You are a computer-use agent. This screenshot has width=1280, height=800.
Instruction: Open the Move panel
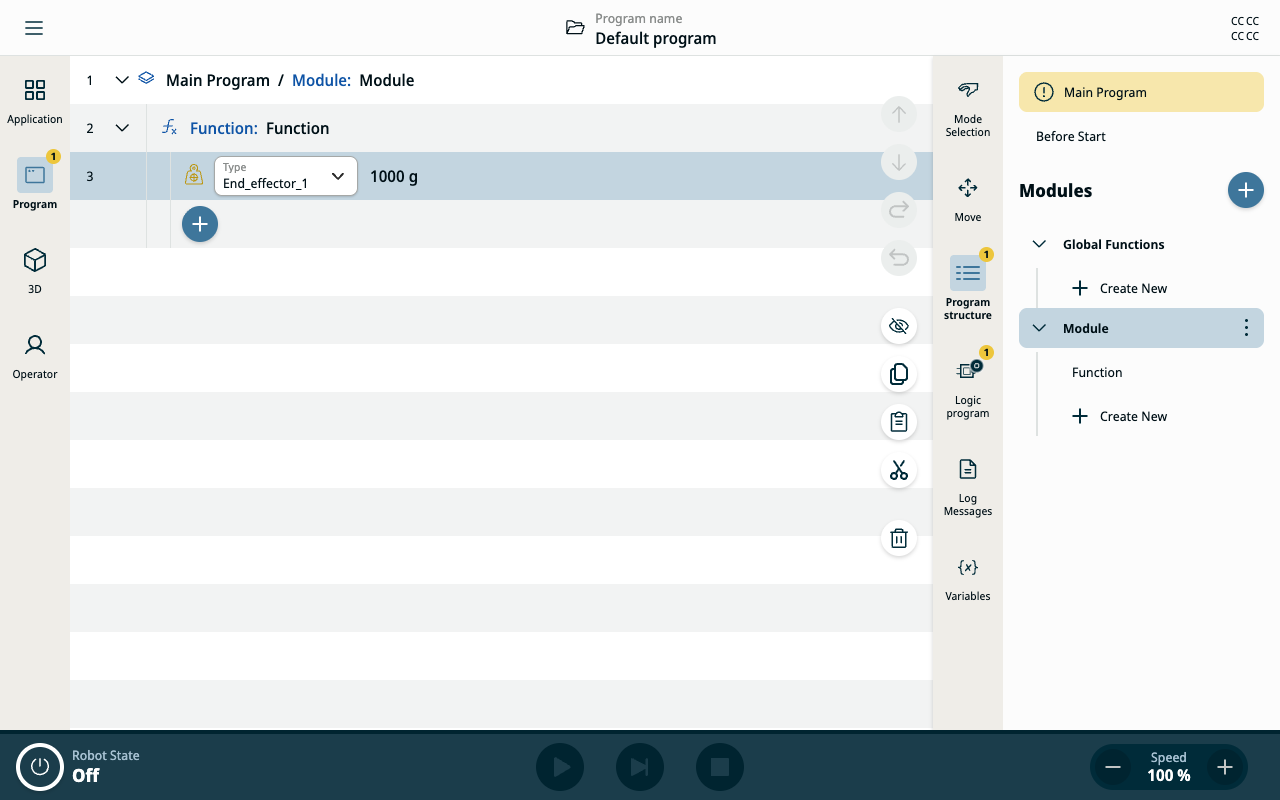click(x=968, y=199)
